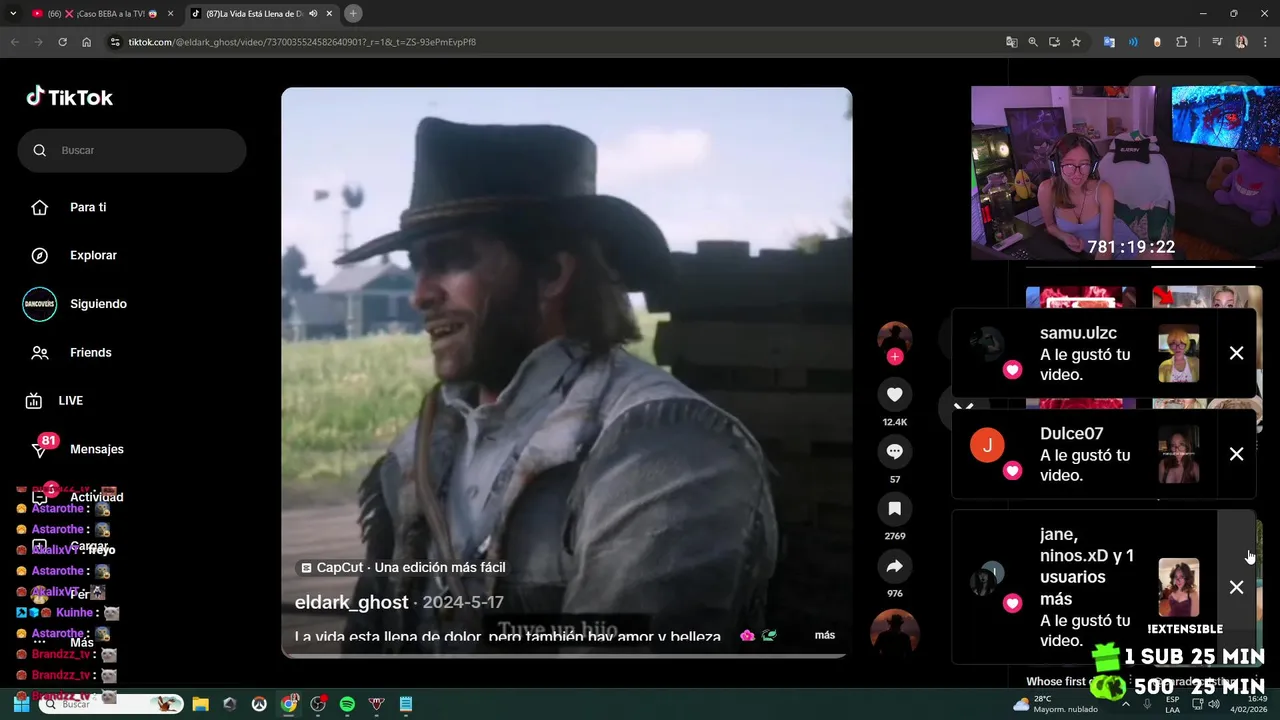
Task: Open a new browser tab
Action: click(353, 13)
